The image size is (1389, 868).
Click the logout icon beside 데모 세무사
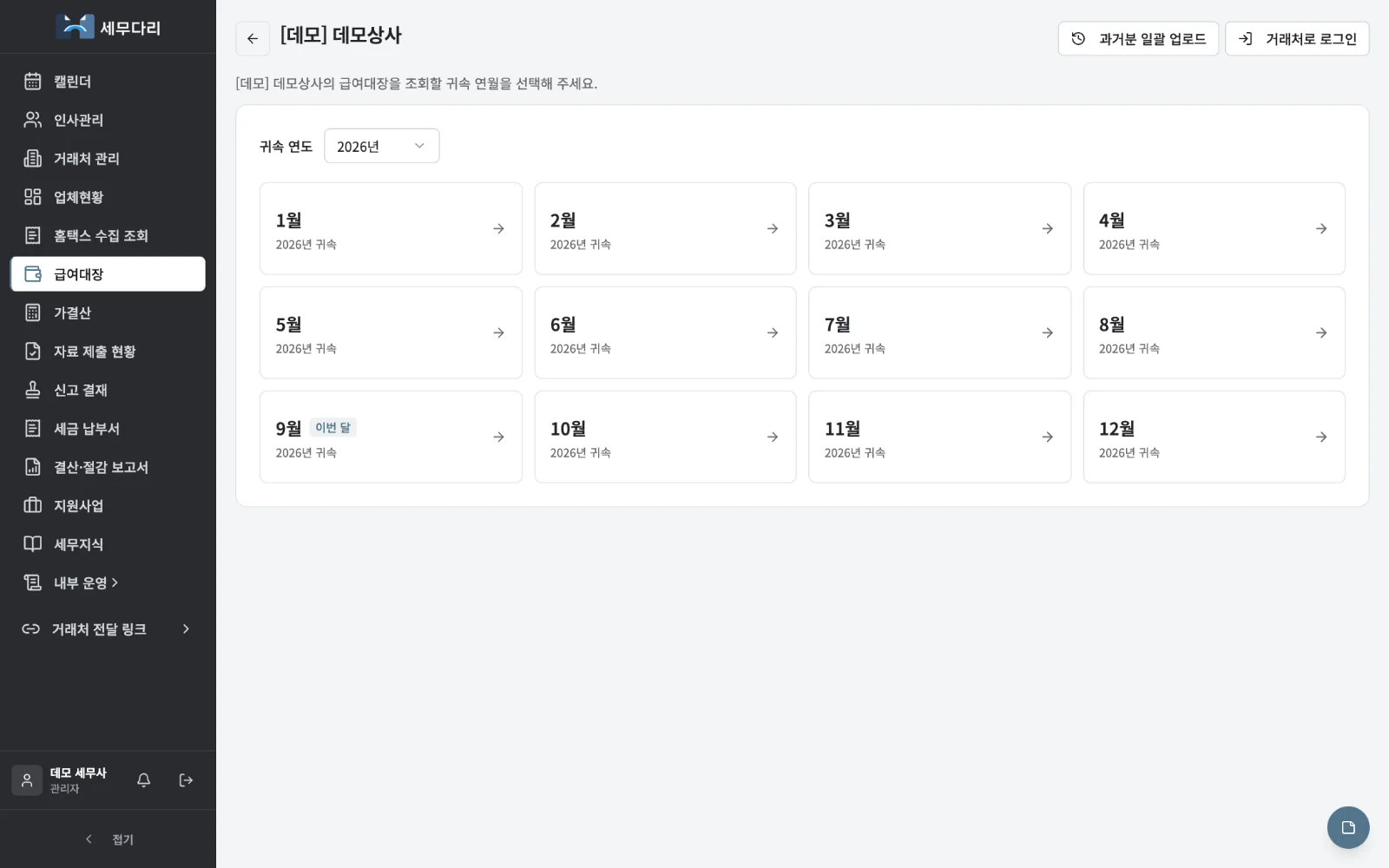click(186, 780)
